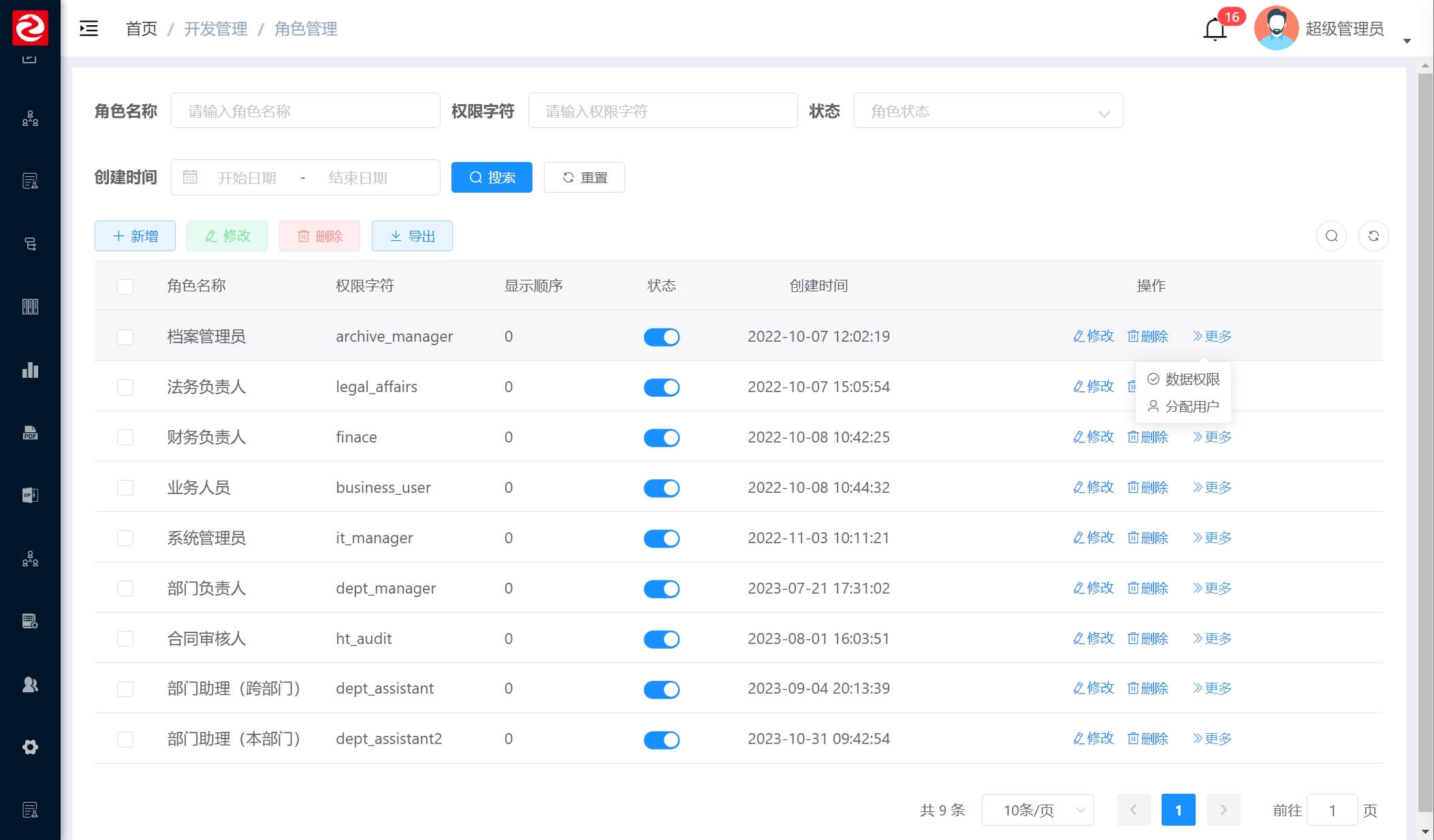1434x840 pixels.
Task: Open the user group sidebar icon
Action: 30,684
